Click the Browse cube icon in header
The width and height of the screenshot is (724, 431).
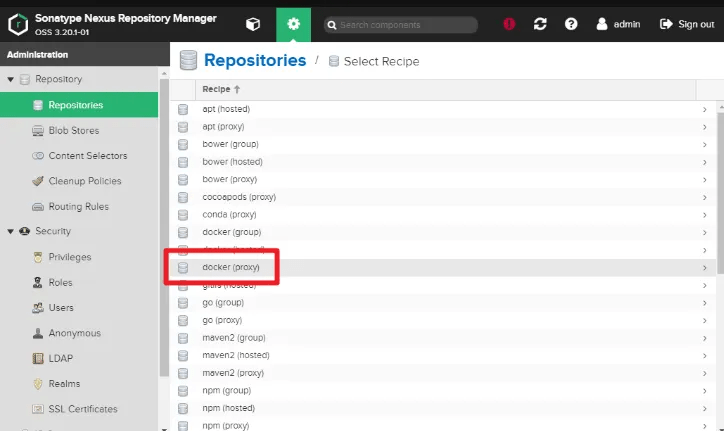click(x=253, y=24)
